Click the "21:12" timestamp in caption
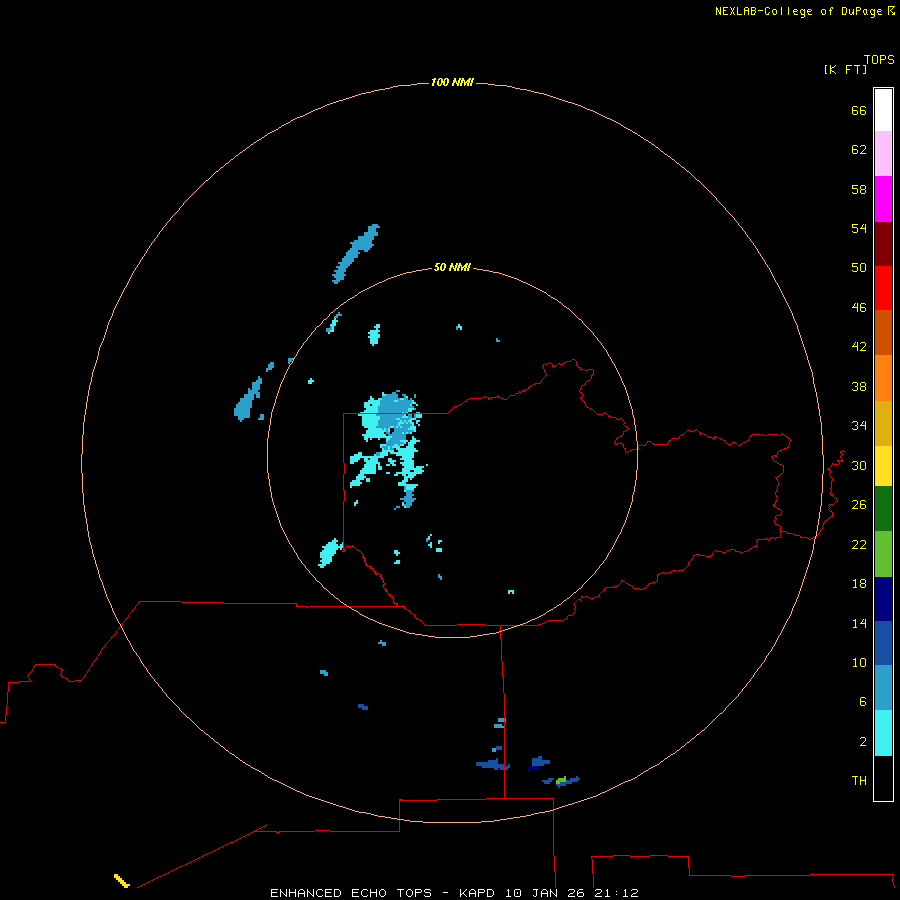900x900 pixels. 616,893
